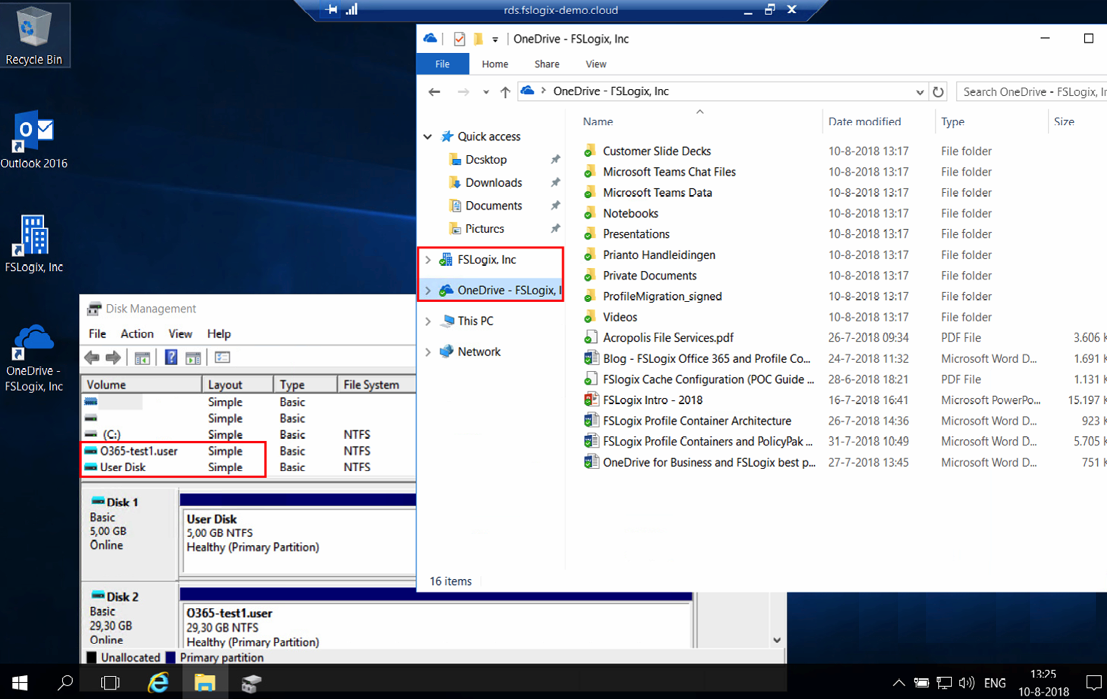Launch Outlook 2016 desktop shortcut
Image resolution: width=1107 pixels, height=699 pixels.
pos(34,139)
